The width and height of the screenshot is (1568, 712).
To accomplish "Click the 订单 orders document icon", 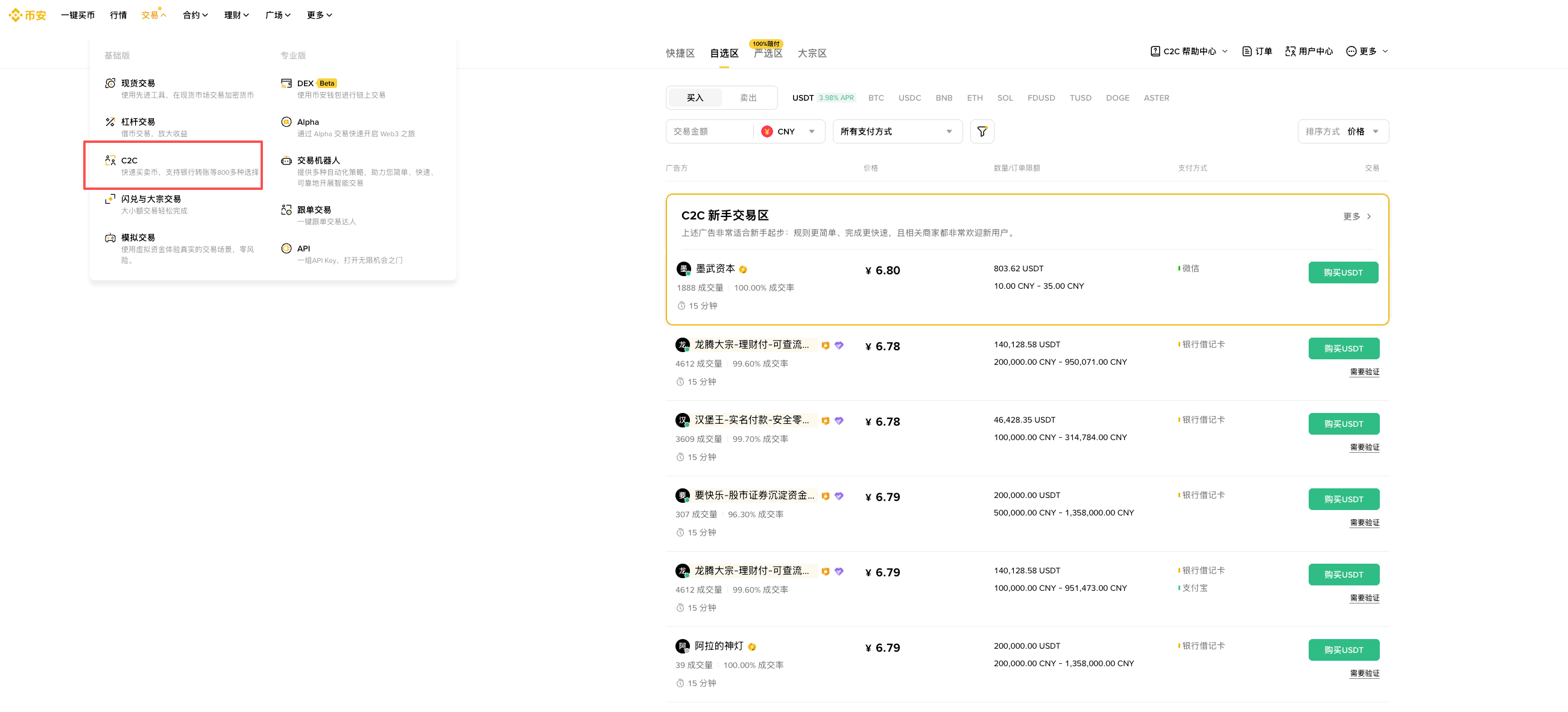I will 1247,51.
